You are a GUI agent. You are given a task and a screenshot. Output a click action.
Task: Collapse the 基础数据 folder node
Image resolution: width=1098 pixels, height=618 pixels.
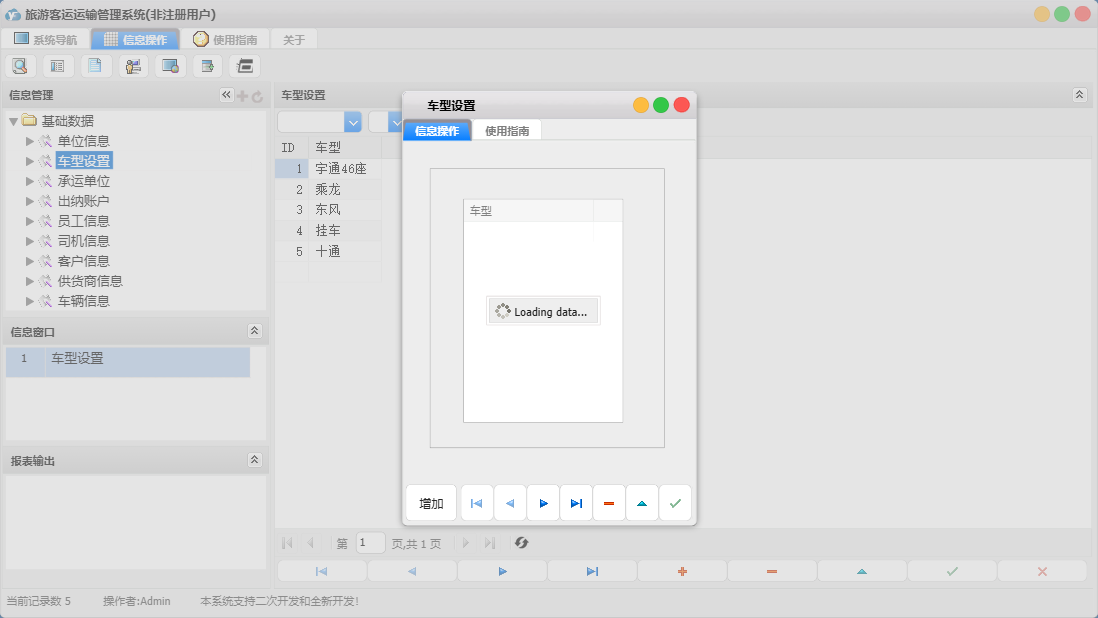13,121
